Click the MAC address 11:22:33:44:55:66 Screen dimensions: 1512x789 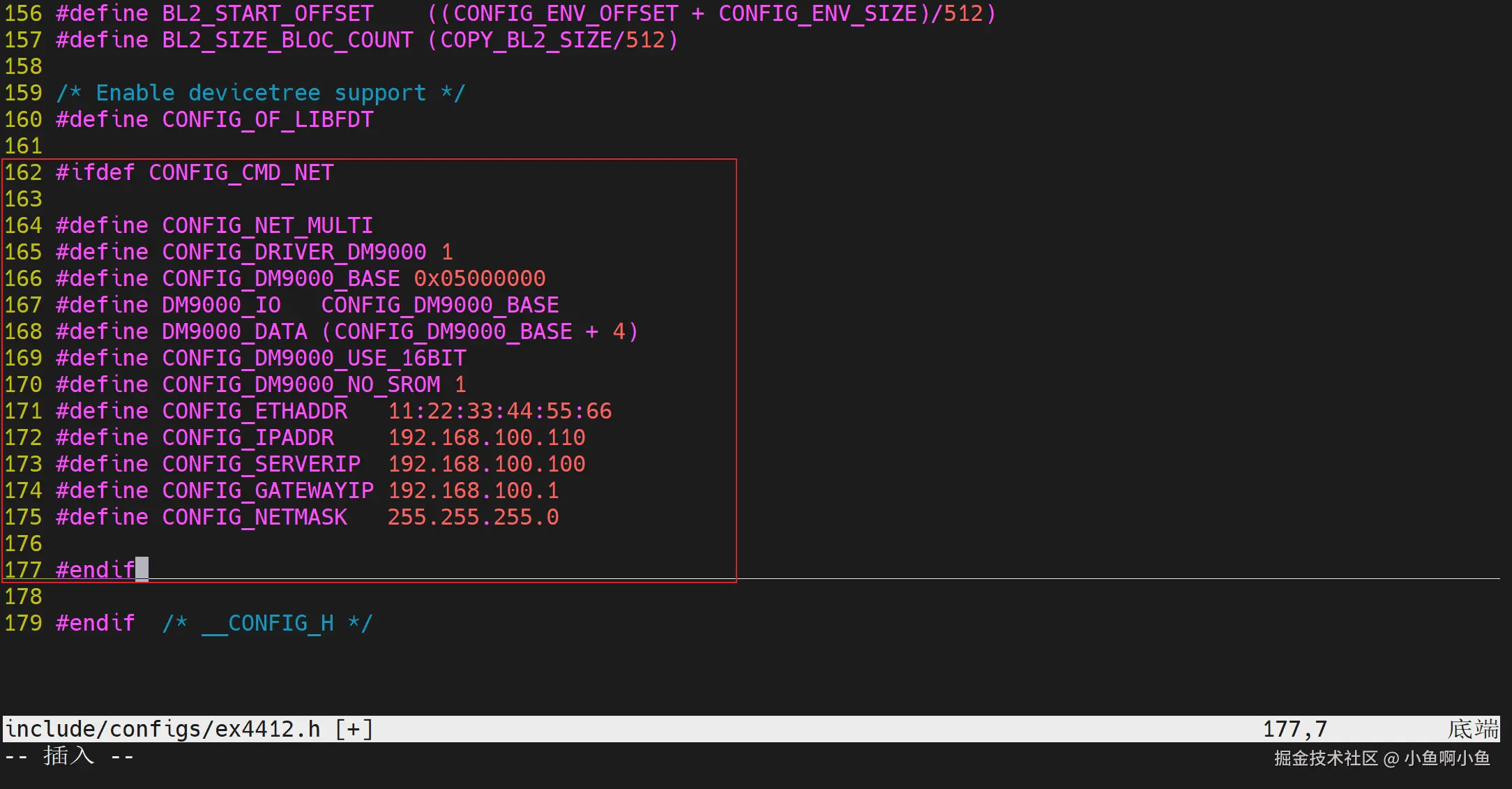coord(499,411)
